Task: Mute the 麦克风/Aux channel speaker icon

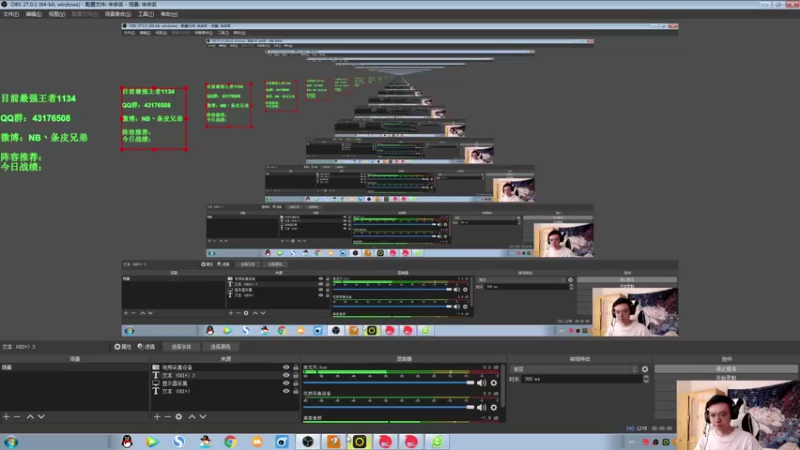Action: tap(481, 383)
